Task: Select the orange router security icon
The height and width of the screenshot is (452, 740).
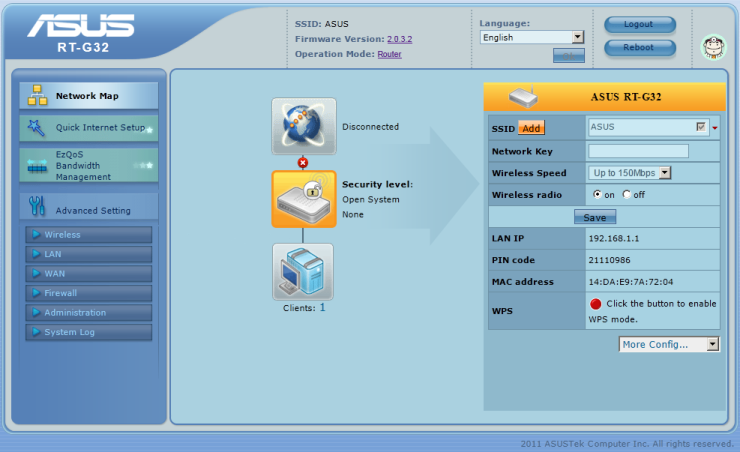Action: pyautogui.click(x=304, y=199)
